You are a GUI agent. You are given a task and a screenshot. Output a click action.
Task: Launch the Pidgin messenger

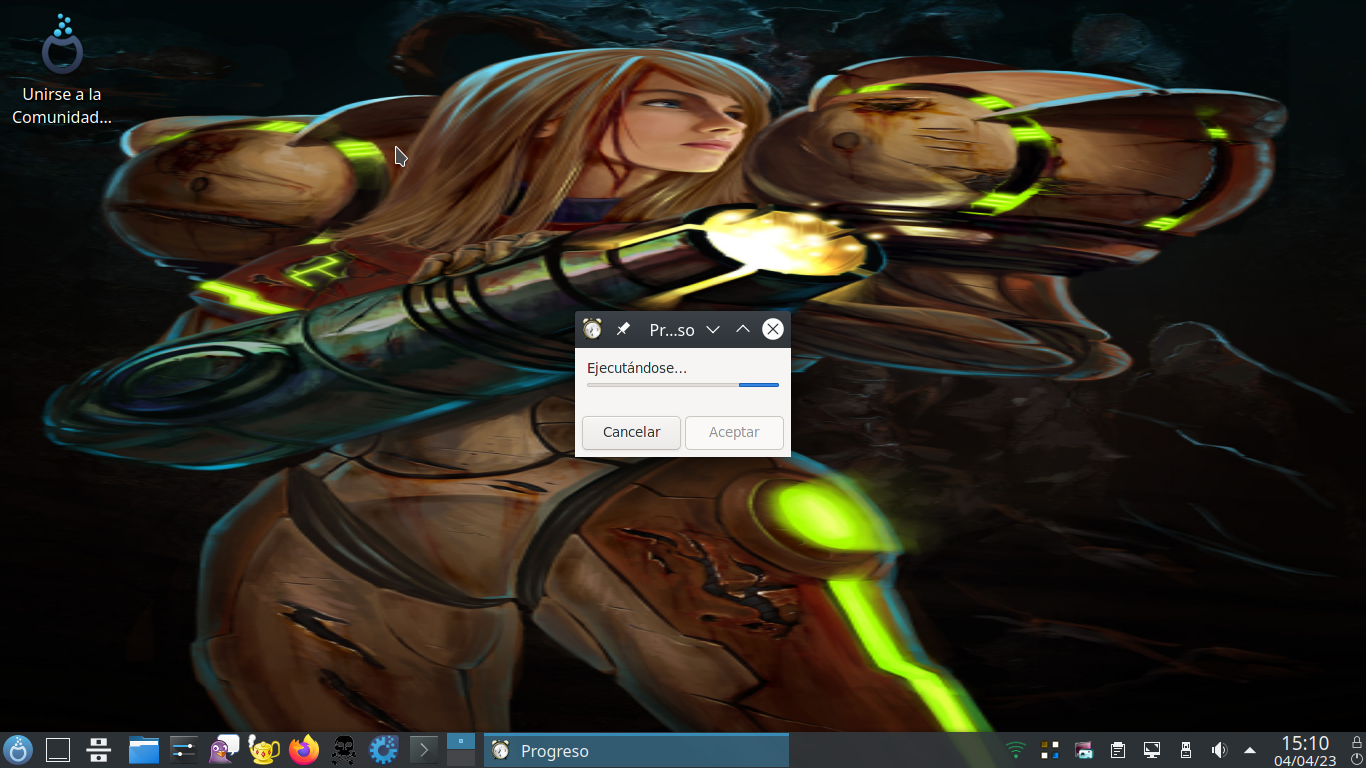(x=224, y=750)
